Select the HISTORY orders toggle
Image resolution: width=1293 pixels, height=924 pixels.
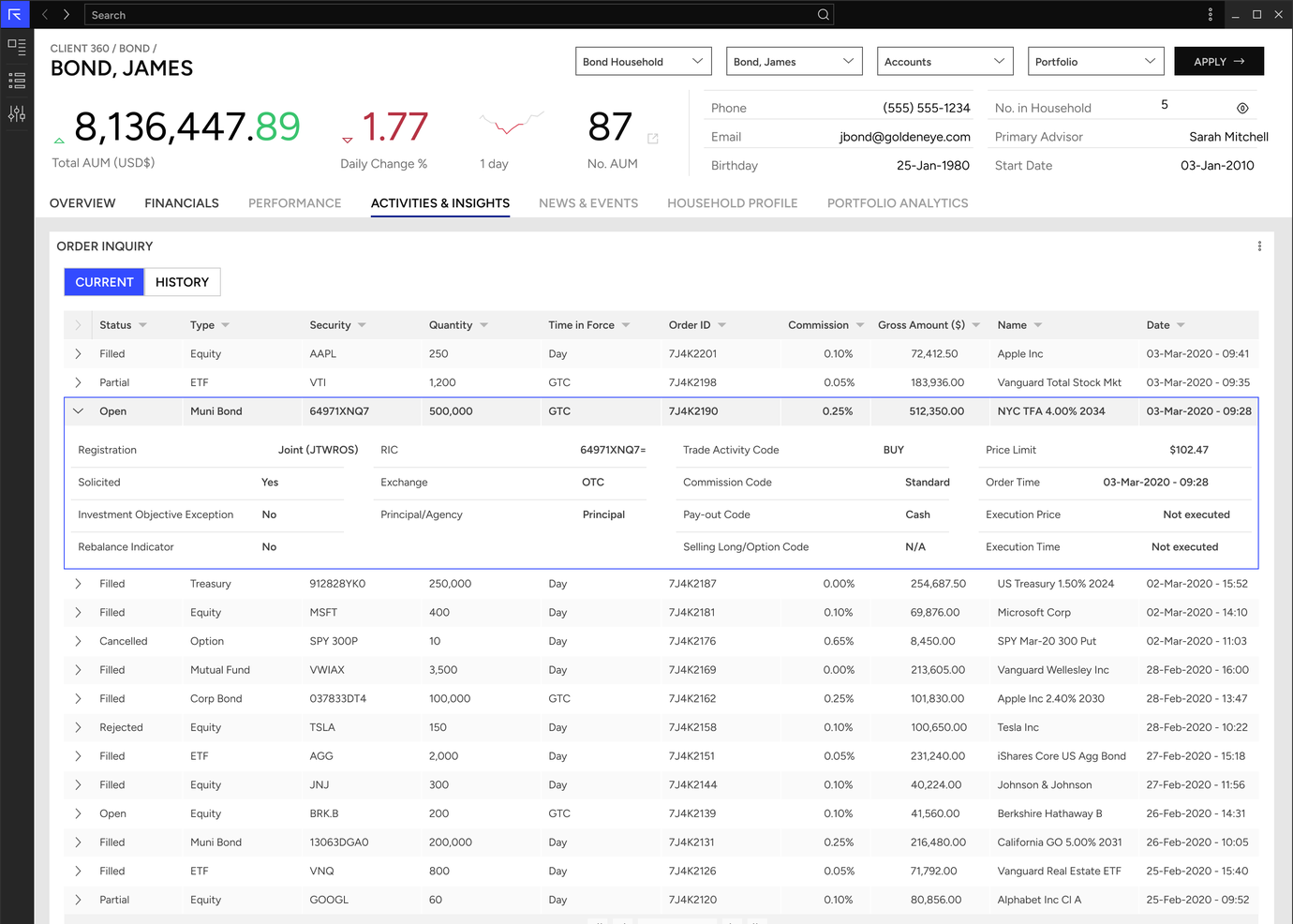click(182, 282)
